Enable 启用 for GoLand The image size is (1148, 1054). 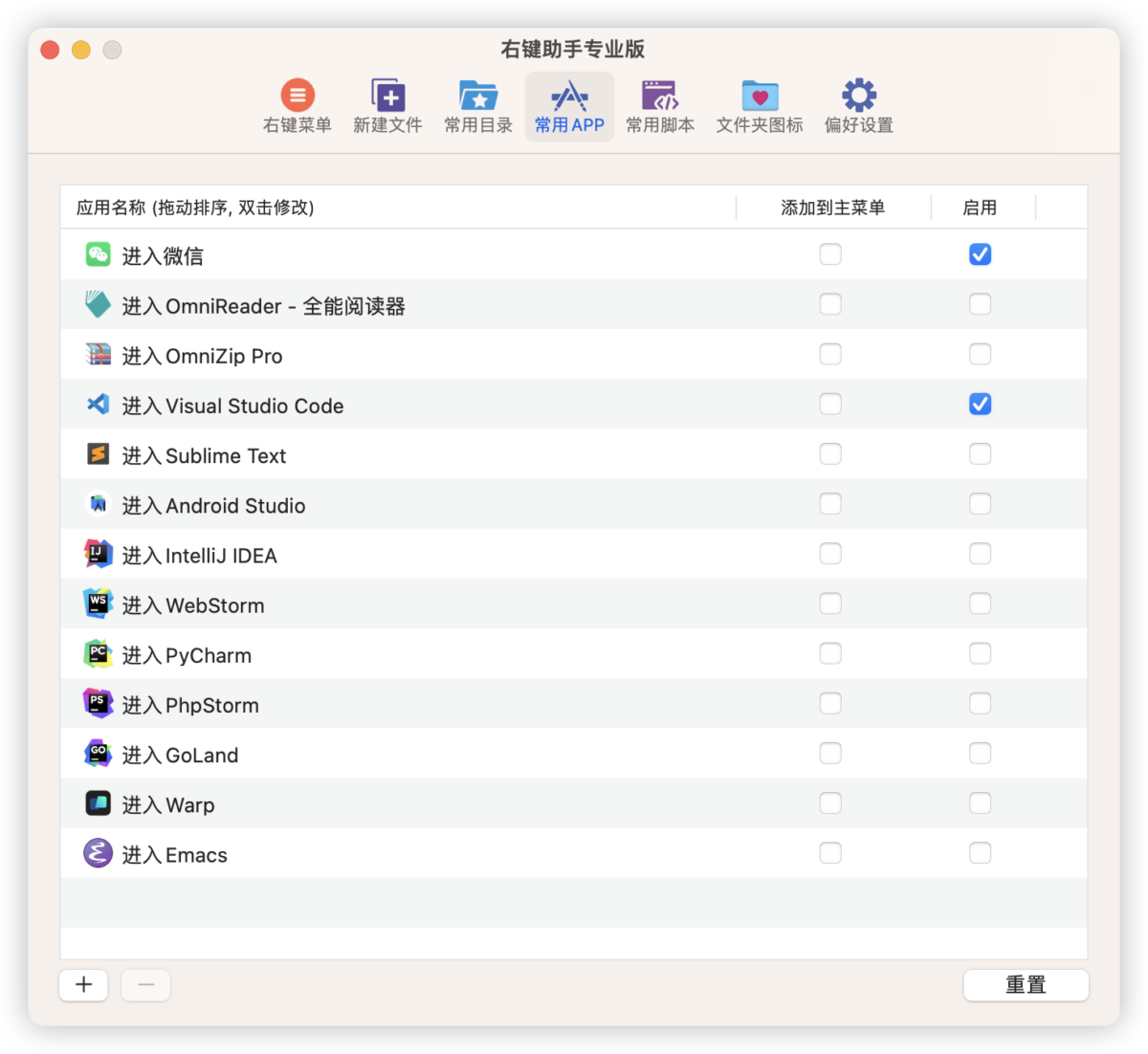pyautogui.click(x=980, y=754)
